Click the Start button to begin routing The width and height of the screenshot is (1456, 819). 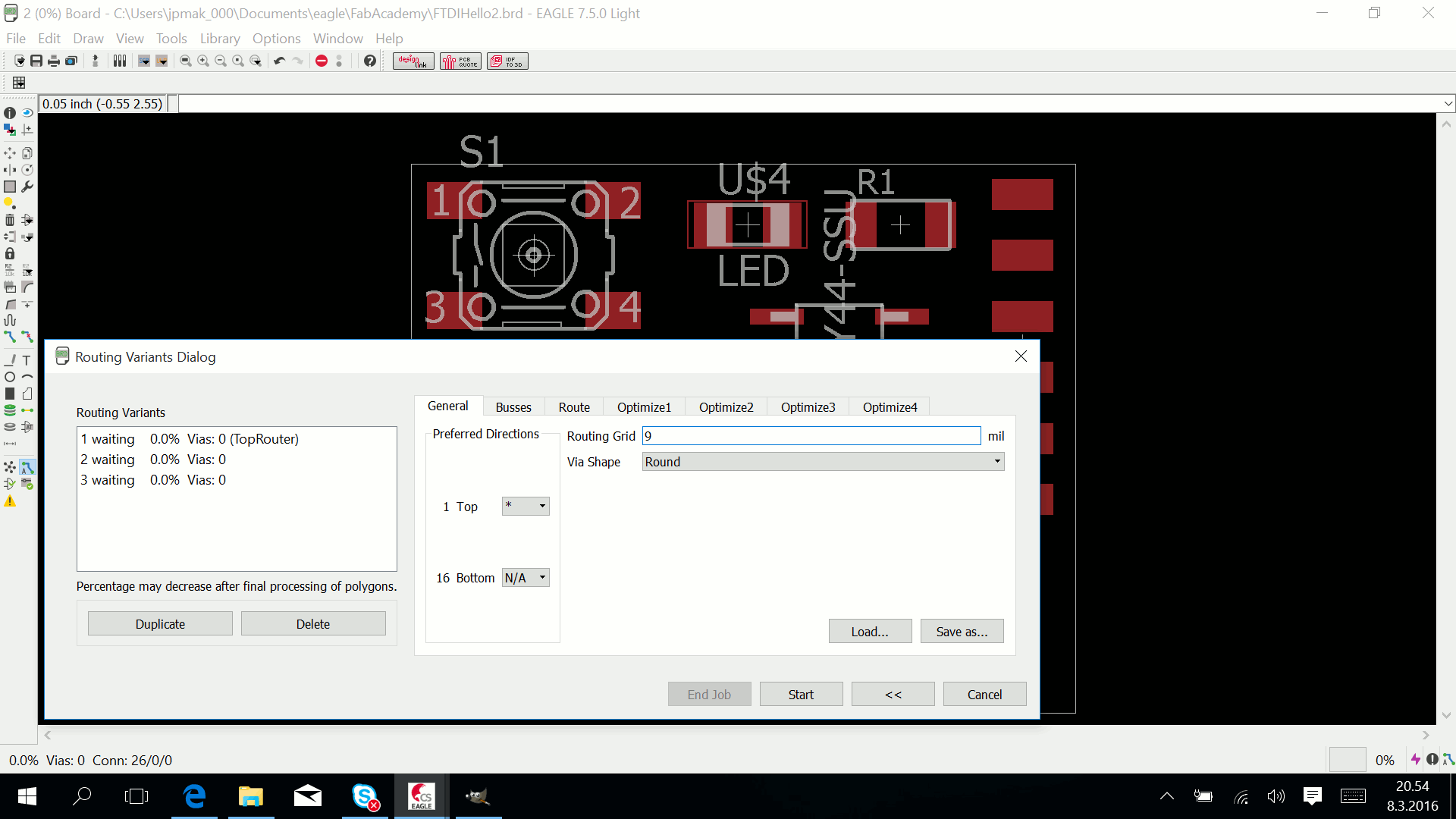(800, 694)
